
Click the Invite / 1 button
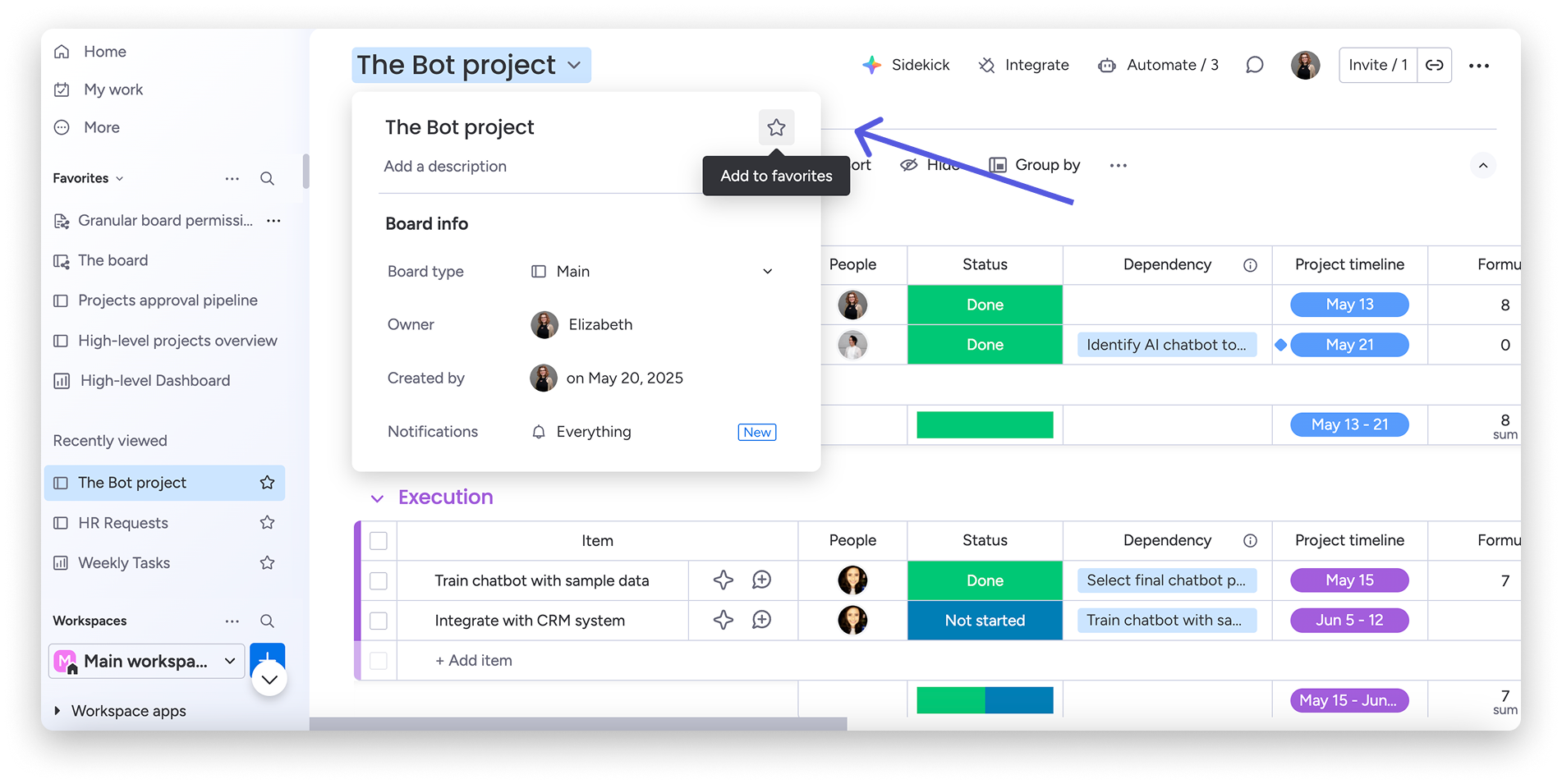(1377, 65)
